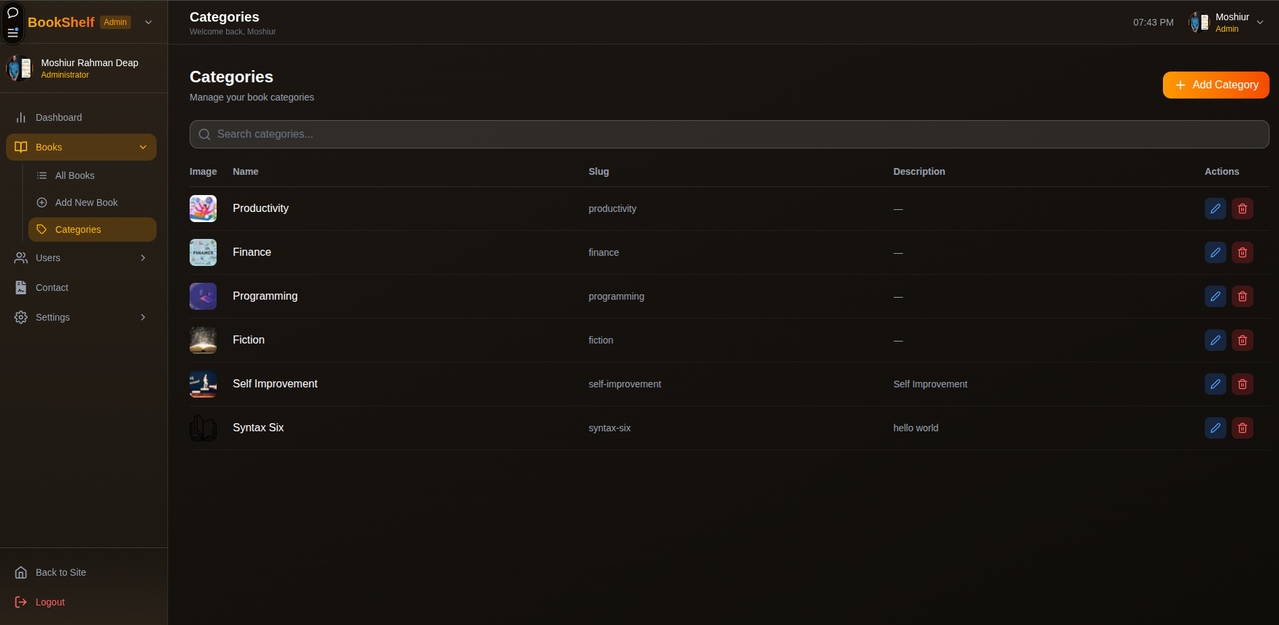Viewport: 1279px width, 625px height.
Task: Click the tag icon beside Categories
Action: point(42,229)
